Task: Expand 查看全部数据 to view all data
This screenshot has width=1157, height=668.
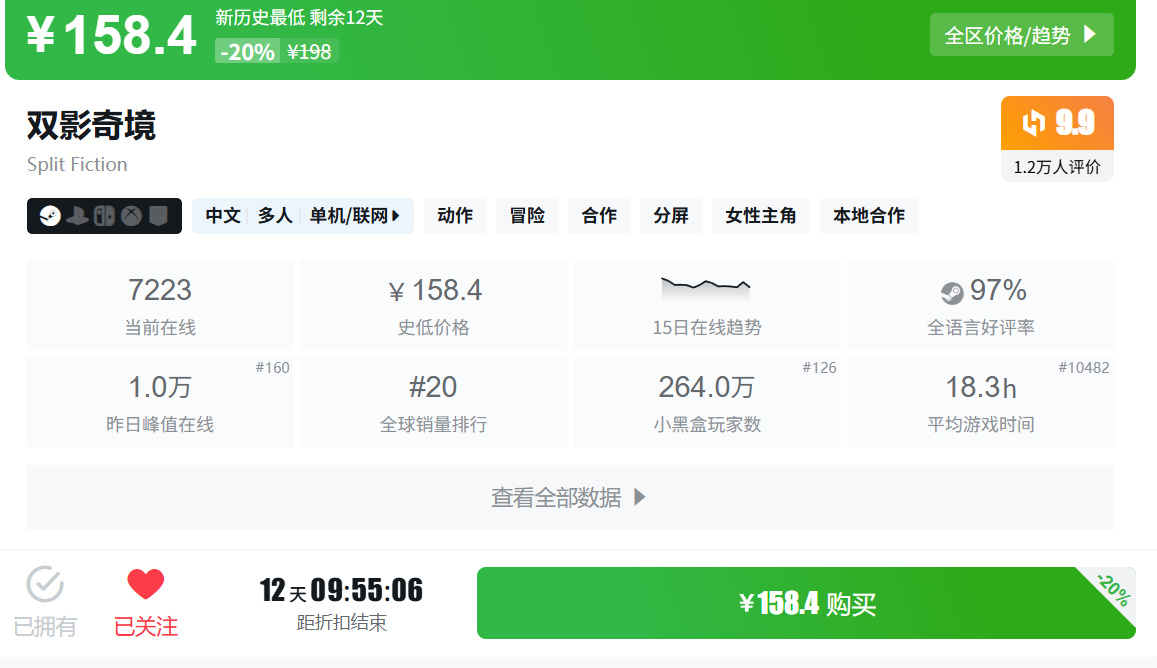Action: point(570,497)
